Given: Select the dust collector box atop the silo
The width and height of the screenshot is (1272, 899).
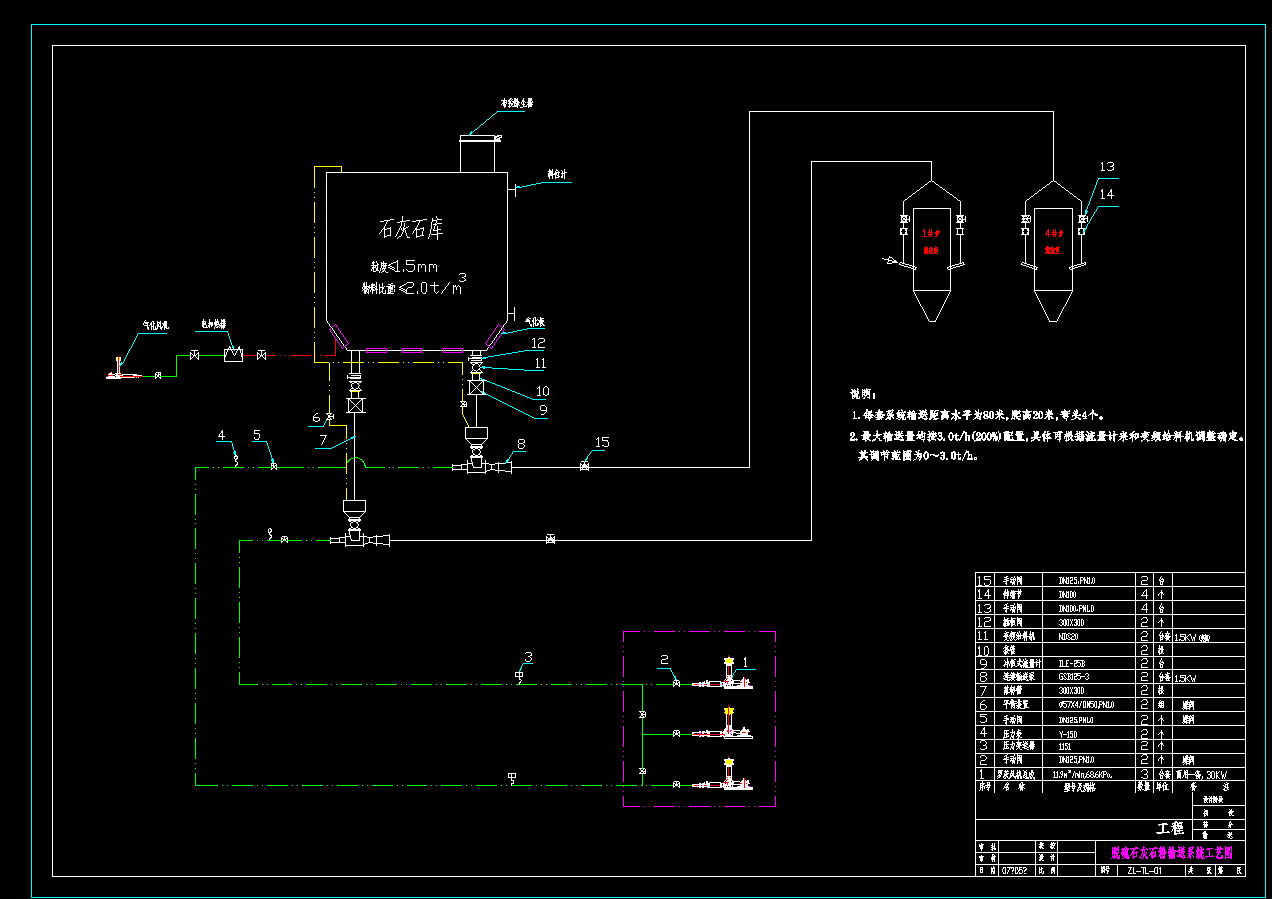Looking at the screenshot, I should [x=477, y=153].
